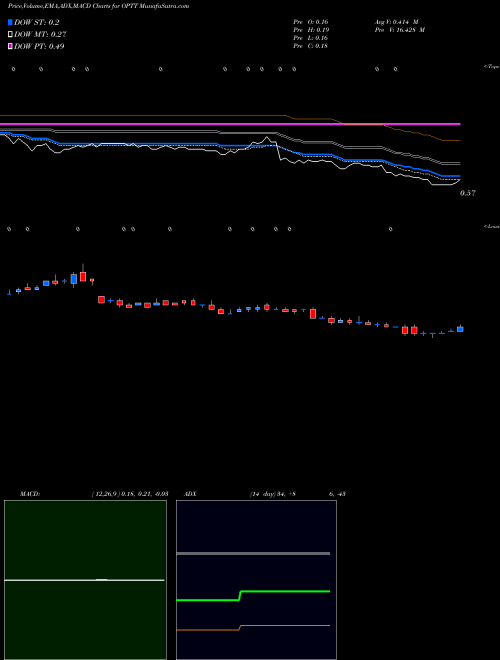500x660 pixels.
Task: Click the tall red candlestick at the peak
Action: coord(83,274)
